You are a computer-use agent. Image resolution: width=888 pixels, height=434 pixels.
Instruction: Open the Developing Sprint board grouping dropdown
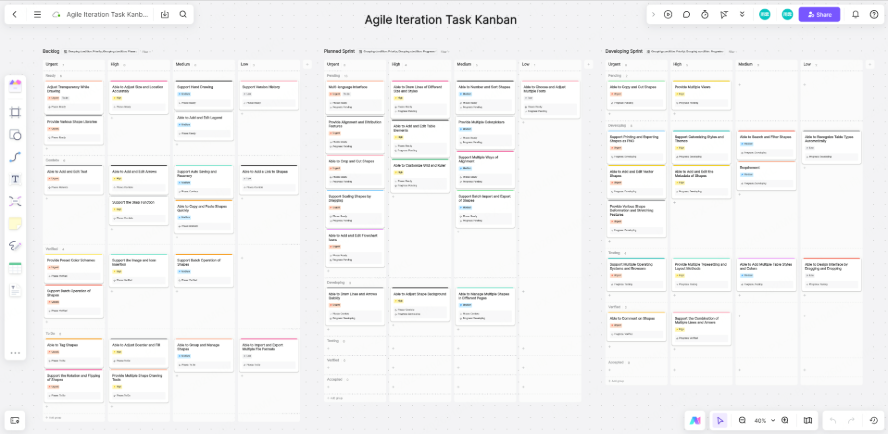[x=688, y=51]
